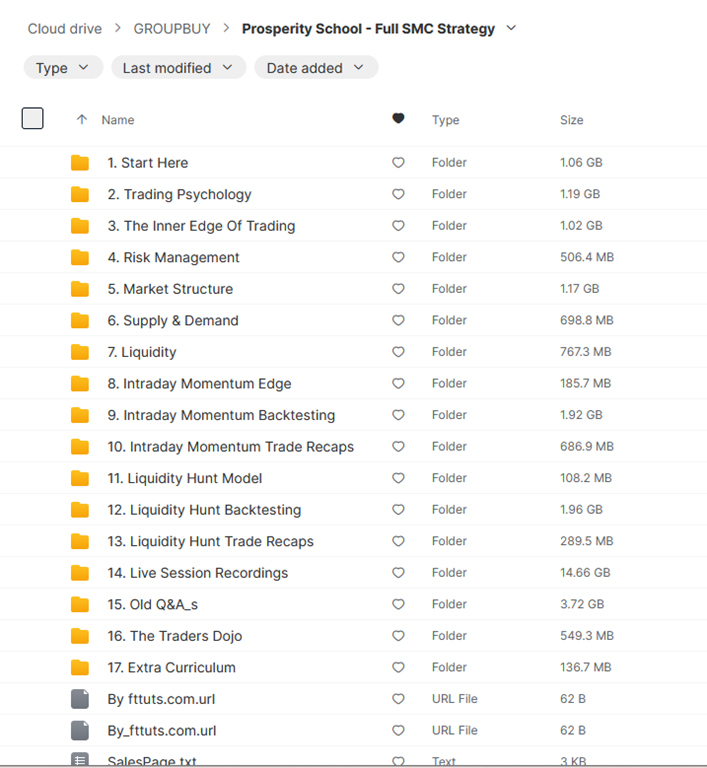Click the folder icon for Extra Curriculum

tap(80, 667)
